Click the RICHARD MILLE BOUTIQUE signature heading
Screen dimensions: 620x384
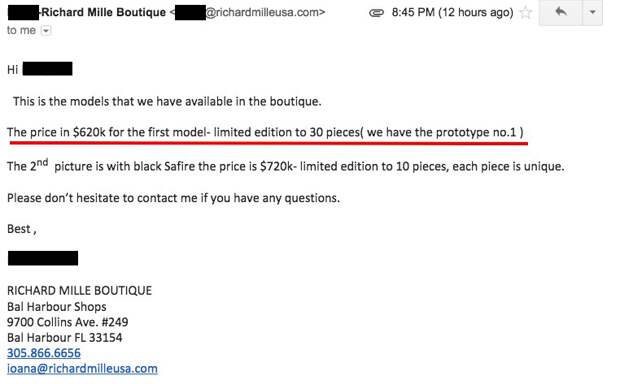pyautogui.click(x=79, y=291)
